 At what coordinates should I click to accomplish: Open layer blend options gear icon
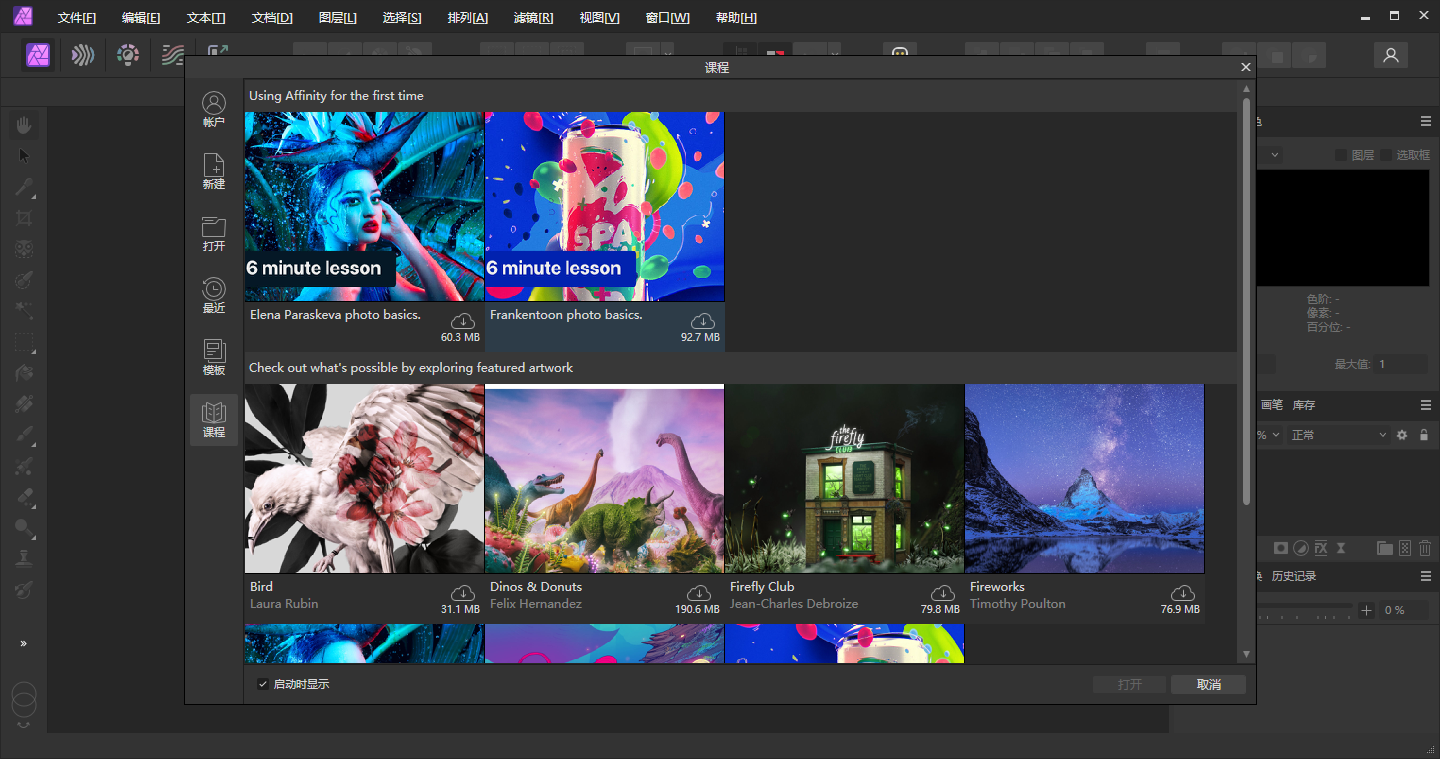1402,435
